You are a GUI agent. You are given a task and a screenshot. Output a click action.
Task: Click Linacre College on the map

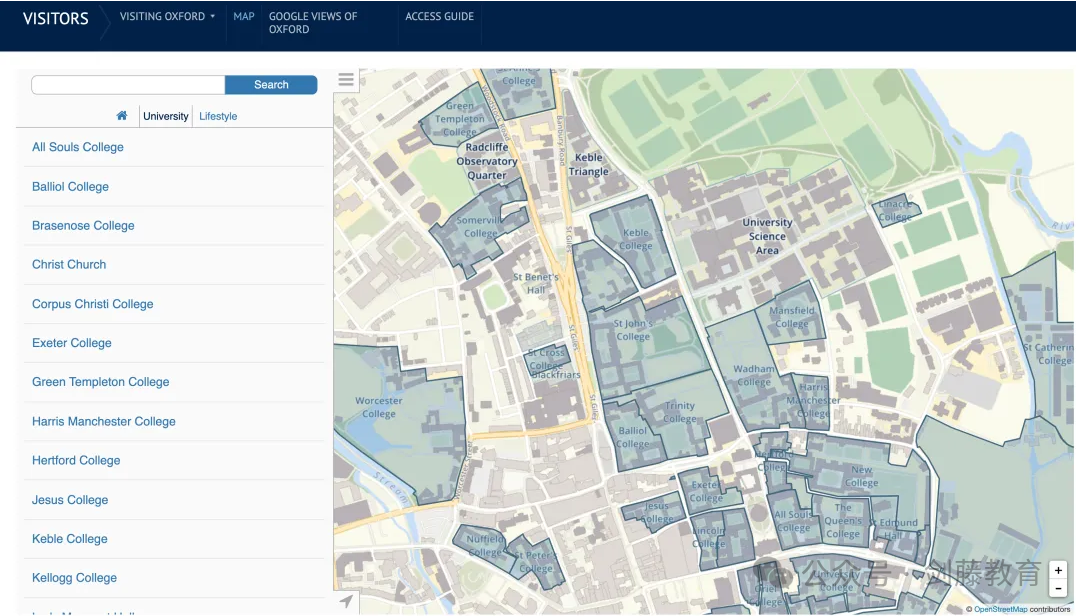[896, 211]
